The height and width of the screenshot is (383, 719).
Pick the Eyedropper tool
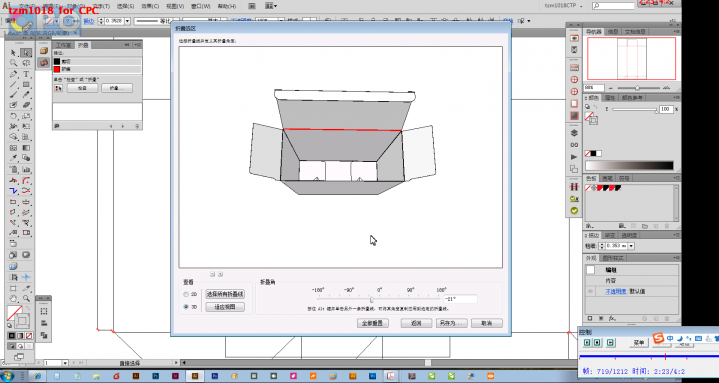(13, 158)
